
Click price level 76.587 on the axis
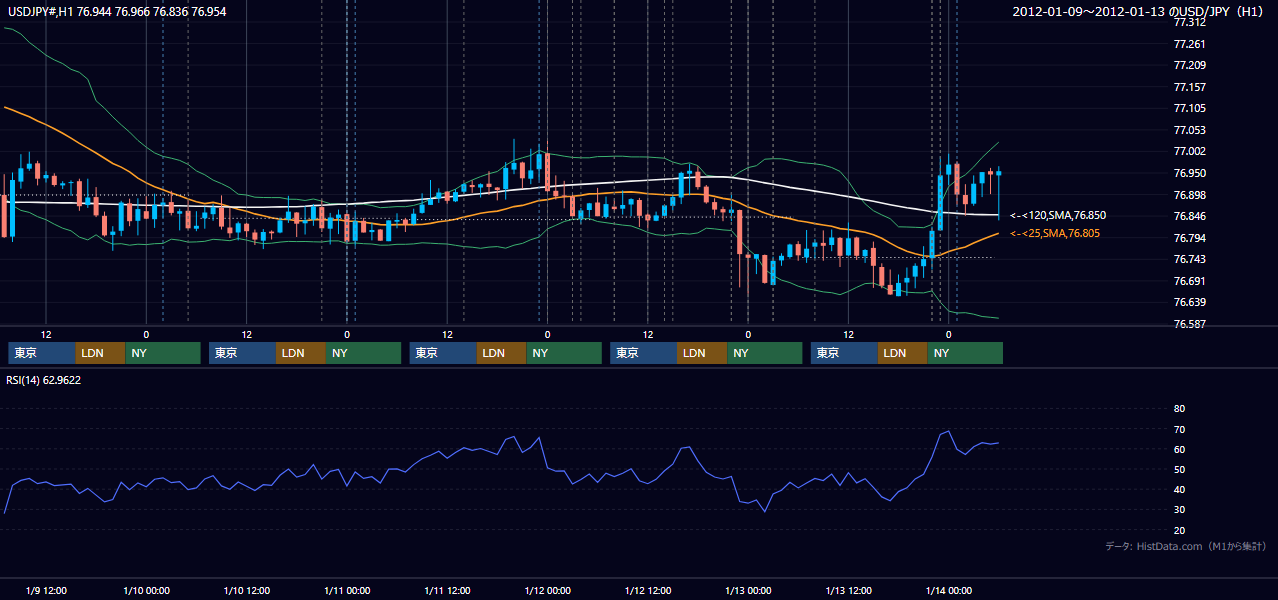point(1189,324)
